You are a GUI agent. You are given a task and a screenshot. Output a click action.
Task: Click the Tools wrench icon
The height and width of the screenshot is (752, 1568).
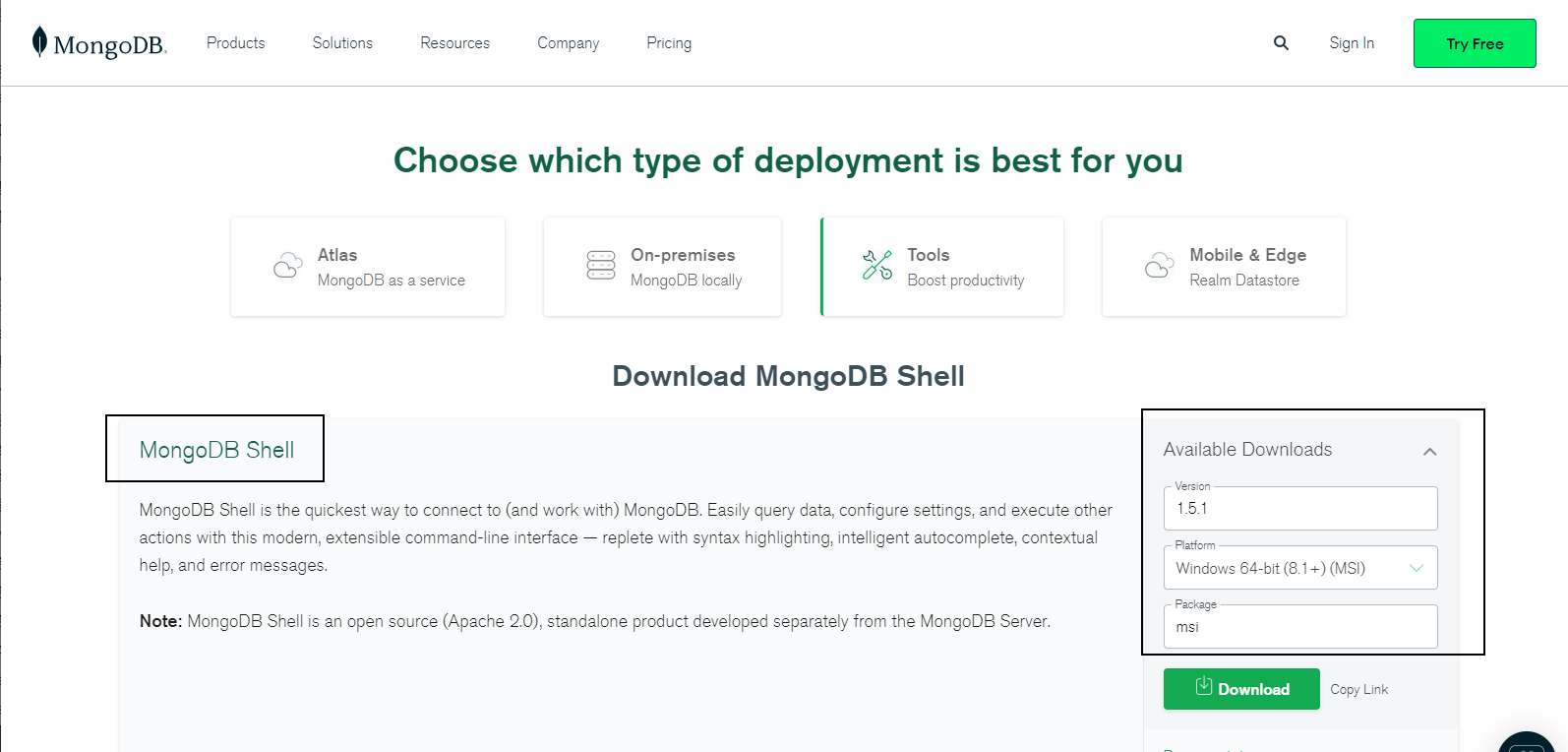[877, 266]
